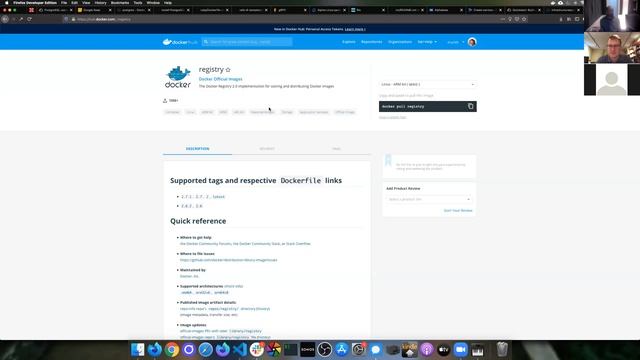Open the GitHub issues URL link
Viewport: 640px width, 360px height.
coord(229,260)
